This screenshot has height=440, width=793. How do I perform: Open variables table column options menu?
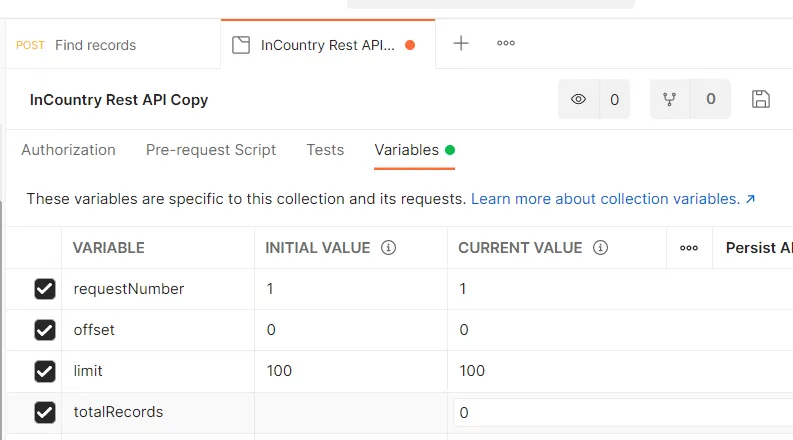689,248
